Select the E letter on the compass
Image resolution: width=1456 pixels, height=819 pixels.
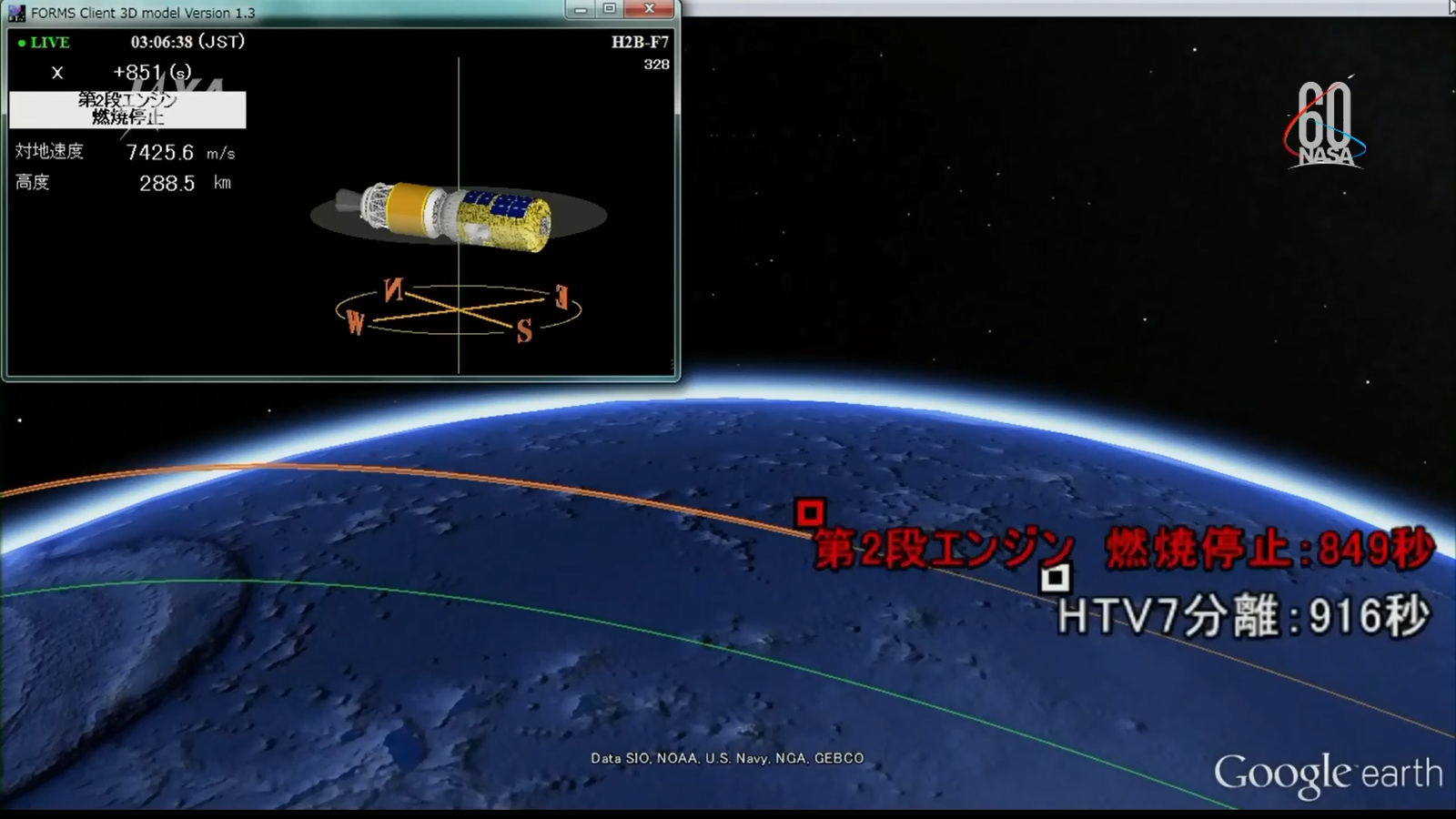[x=561, y=297]
